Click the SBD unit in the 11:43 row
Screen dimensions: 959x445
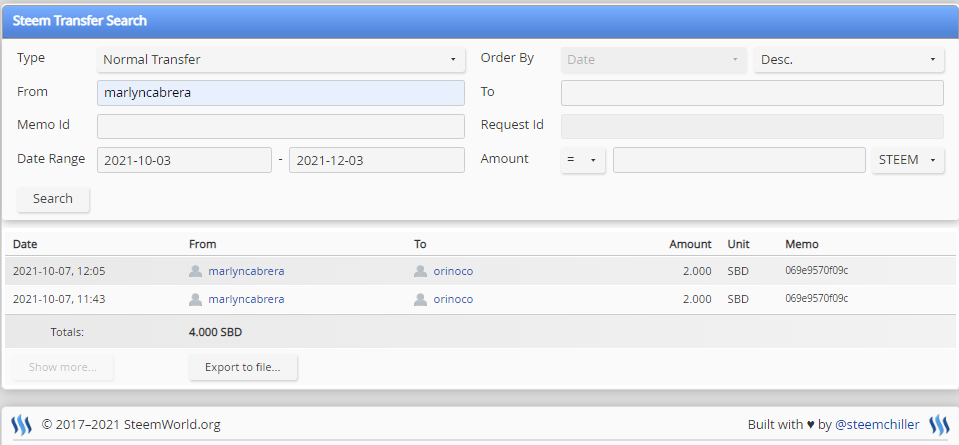click(738, 300)
